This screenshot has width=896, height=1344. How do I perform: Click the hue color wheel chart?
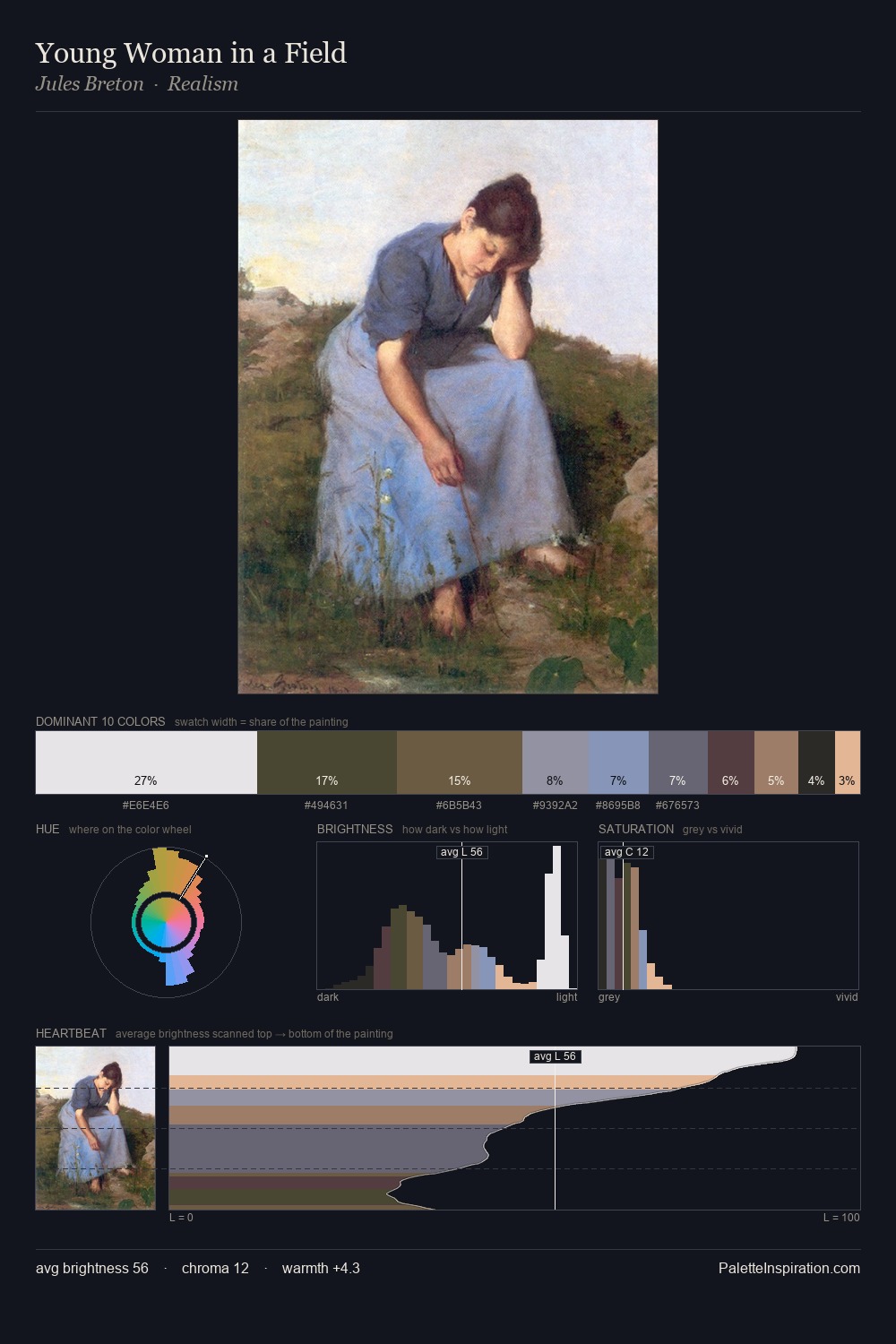pyautogui.click(x=166, y=921)
